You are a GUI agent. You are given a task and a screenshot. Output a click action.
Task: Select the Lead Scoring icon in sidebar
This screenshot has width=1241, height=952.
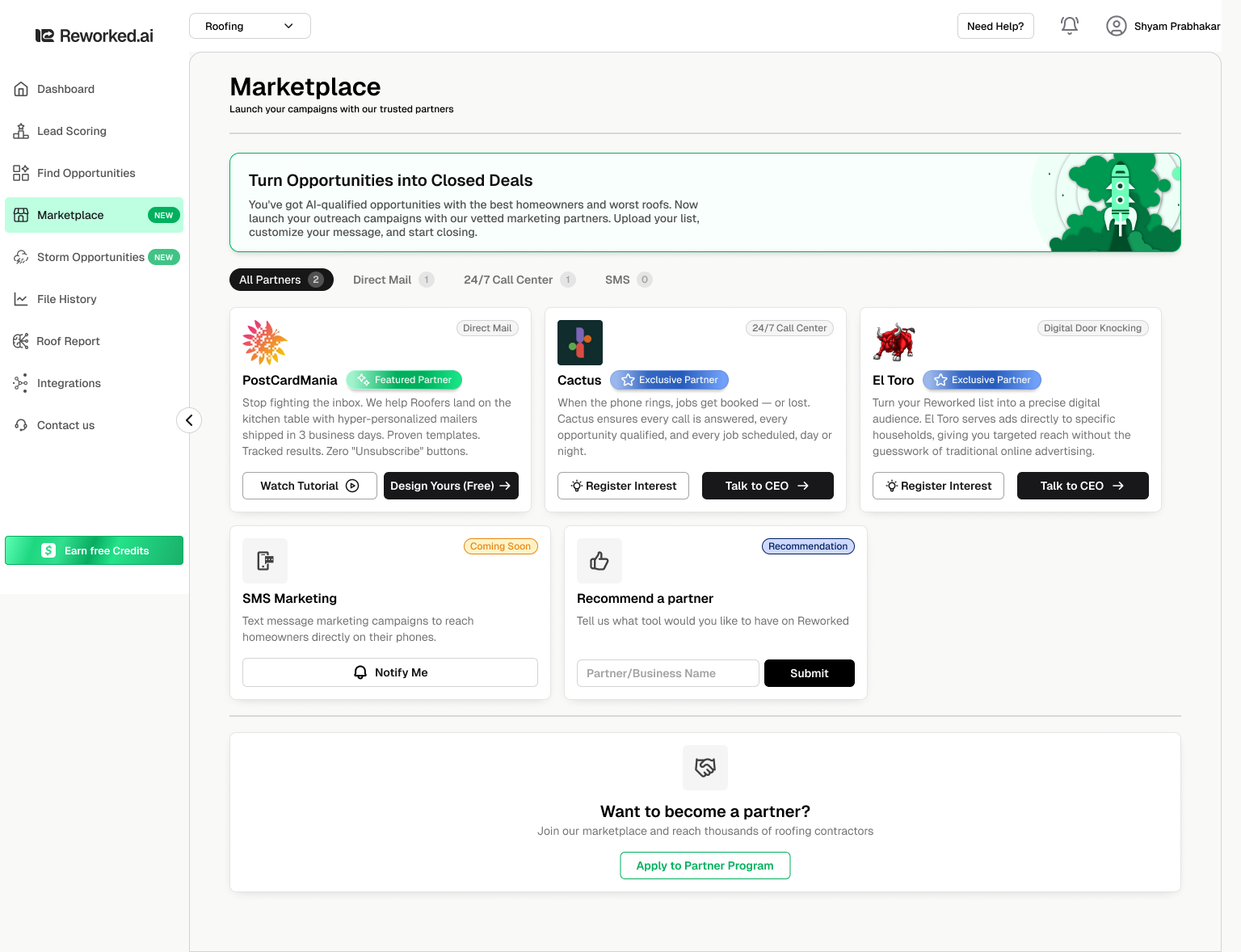click(21, 131)
